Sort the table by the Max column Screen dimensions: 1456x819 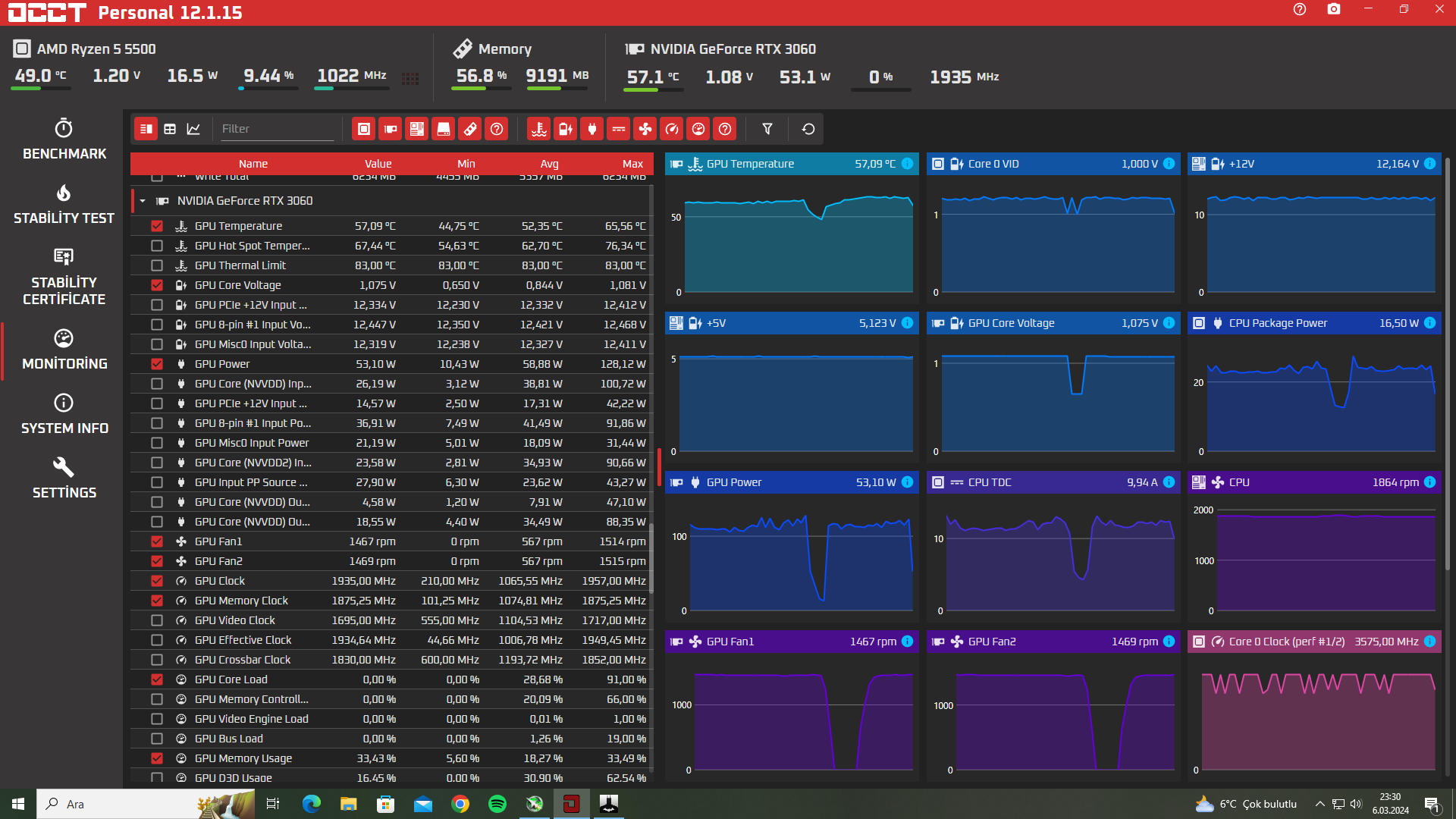[x=633, y=164]
